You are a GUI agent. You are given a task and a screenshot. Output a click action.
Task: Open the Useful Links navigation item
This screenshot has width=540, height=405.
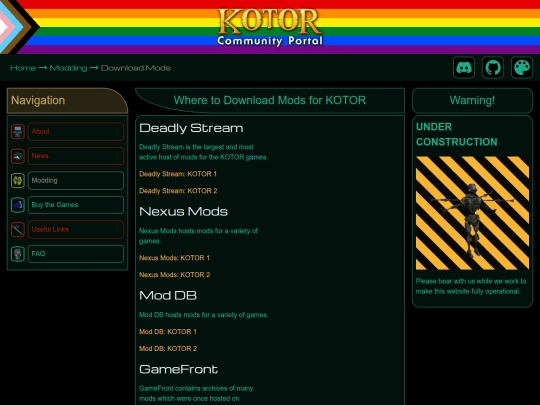[x=76, y=229]
